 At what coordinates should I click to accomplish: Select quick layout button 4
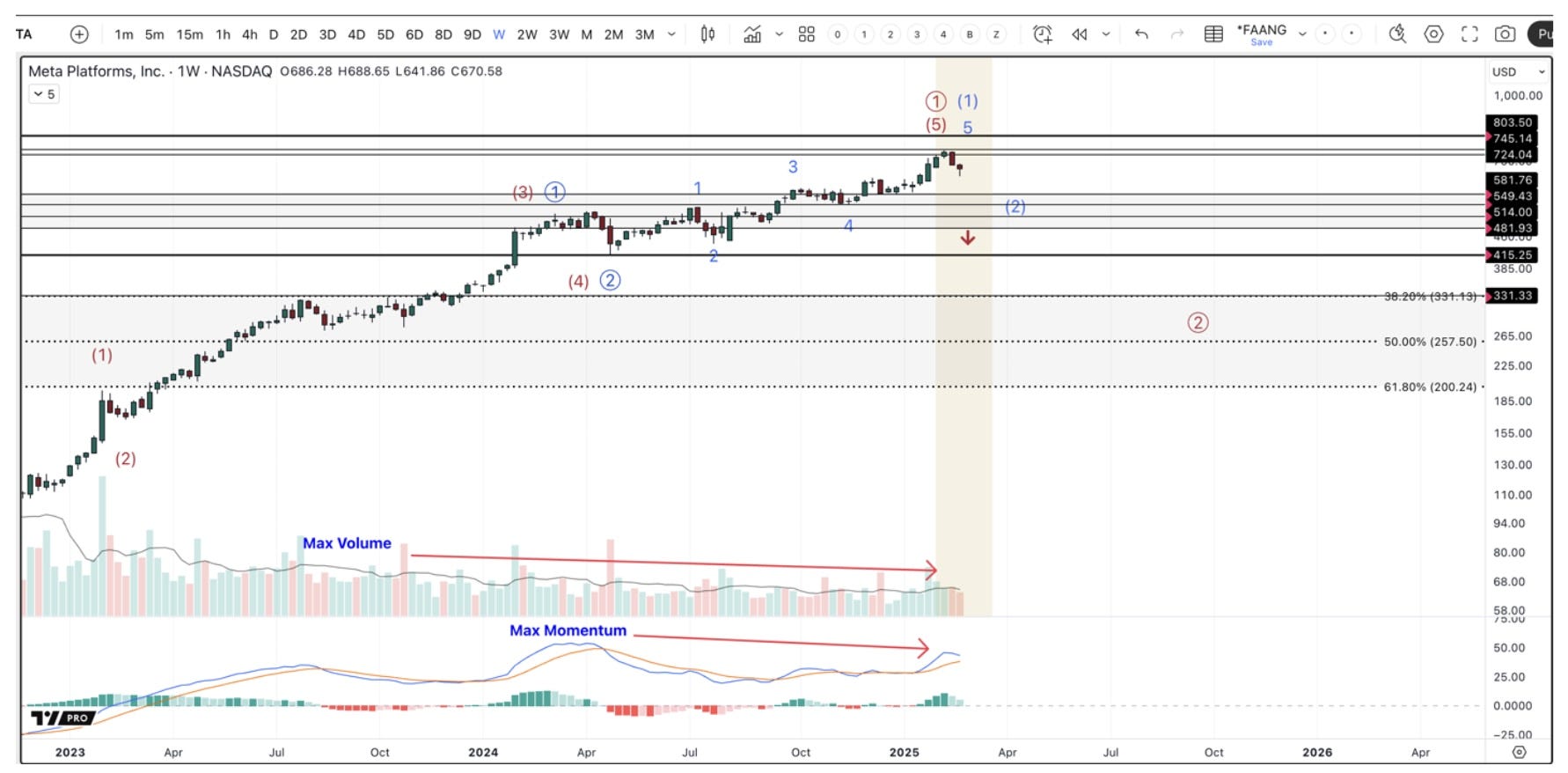(943, 34)
